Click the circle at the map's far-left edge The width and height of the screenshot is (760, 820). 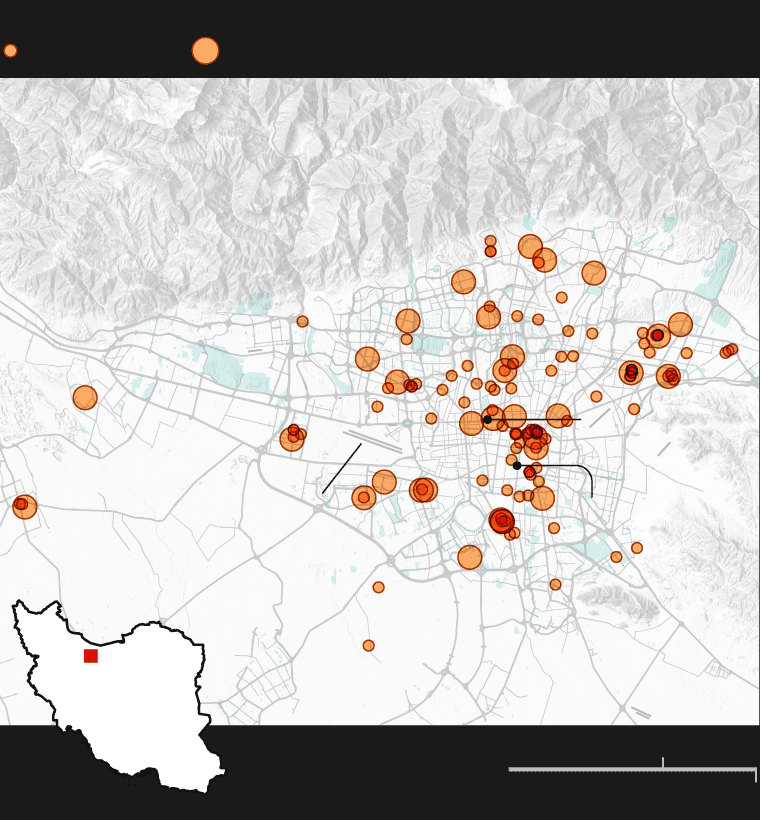[24, 506]
